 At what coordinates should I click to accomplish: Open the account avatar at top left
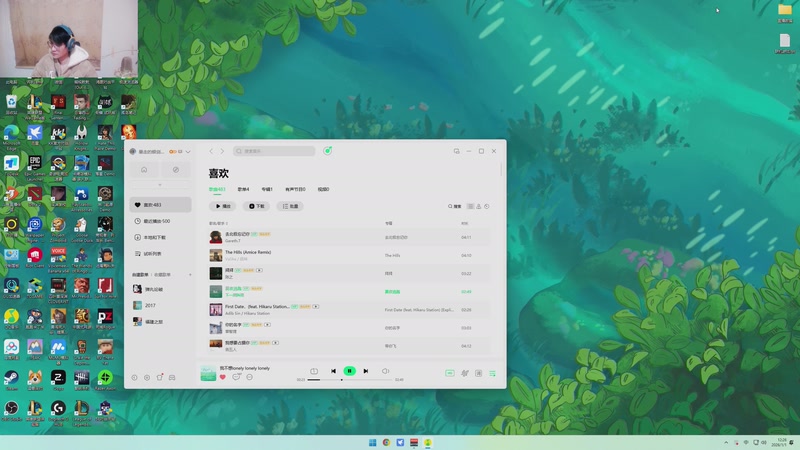[x=133, y=152]
